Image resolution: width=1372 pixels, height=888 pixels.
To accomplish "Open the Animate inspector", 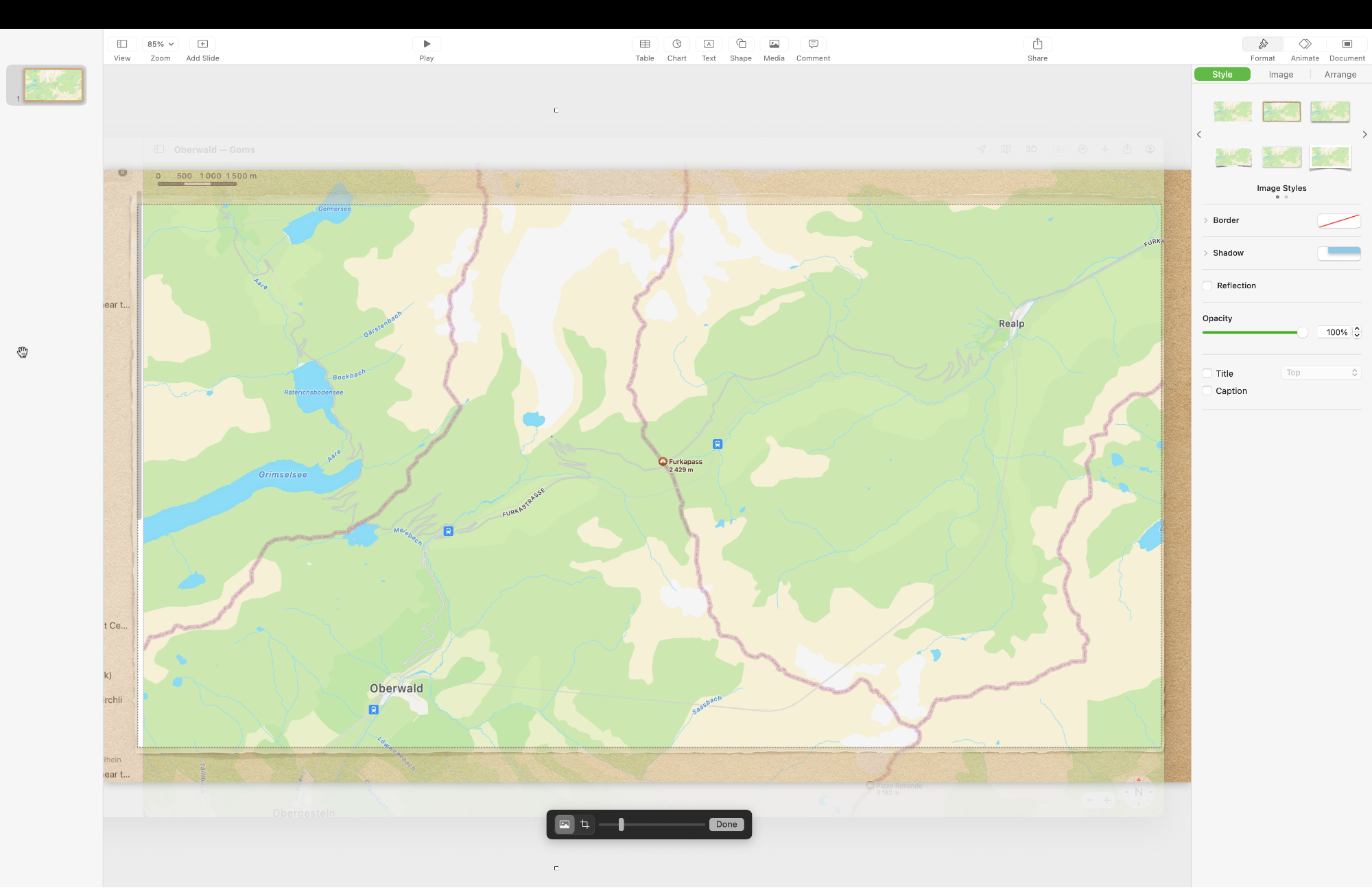I will [1305, 44].
